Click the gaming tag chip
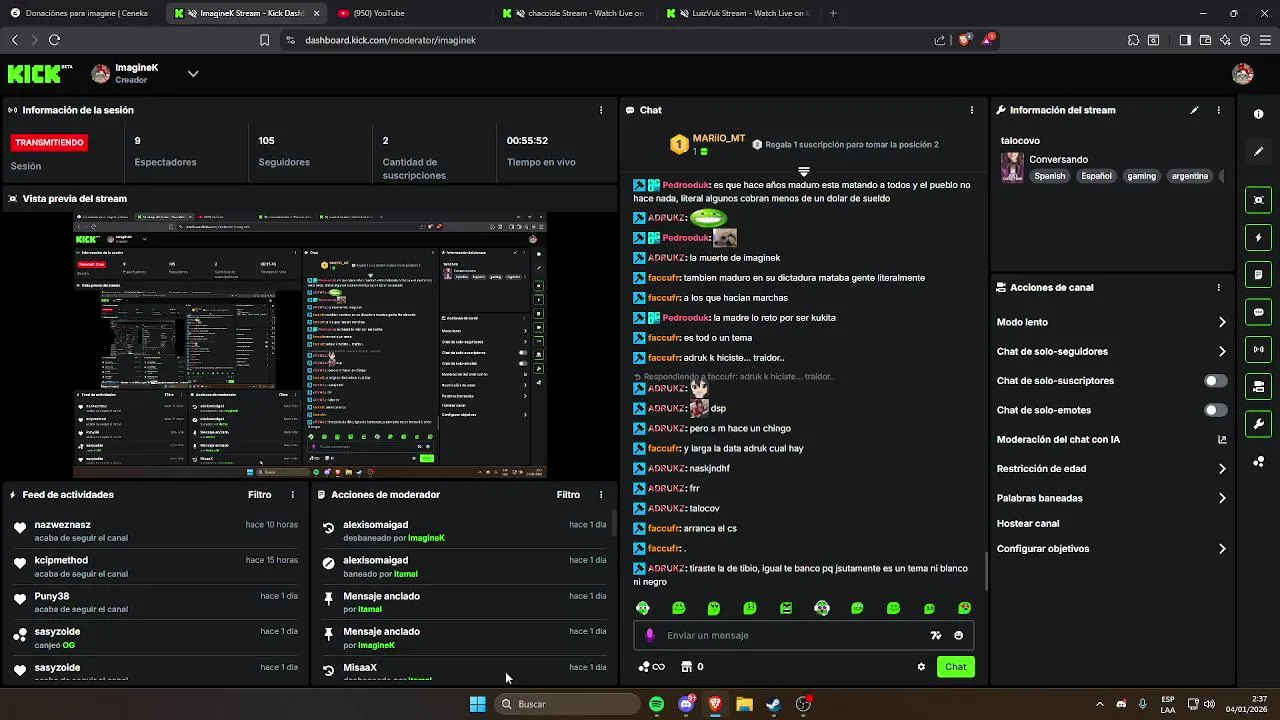The width and height of the screenshot is (1280, 720). point(1141,176)
